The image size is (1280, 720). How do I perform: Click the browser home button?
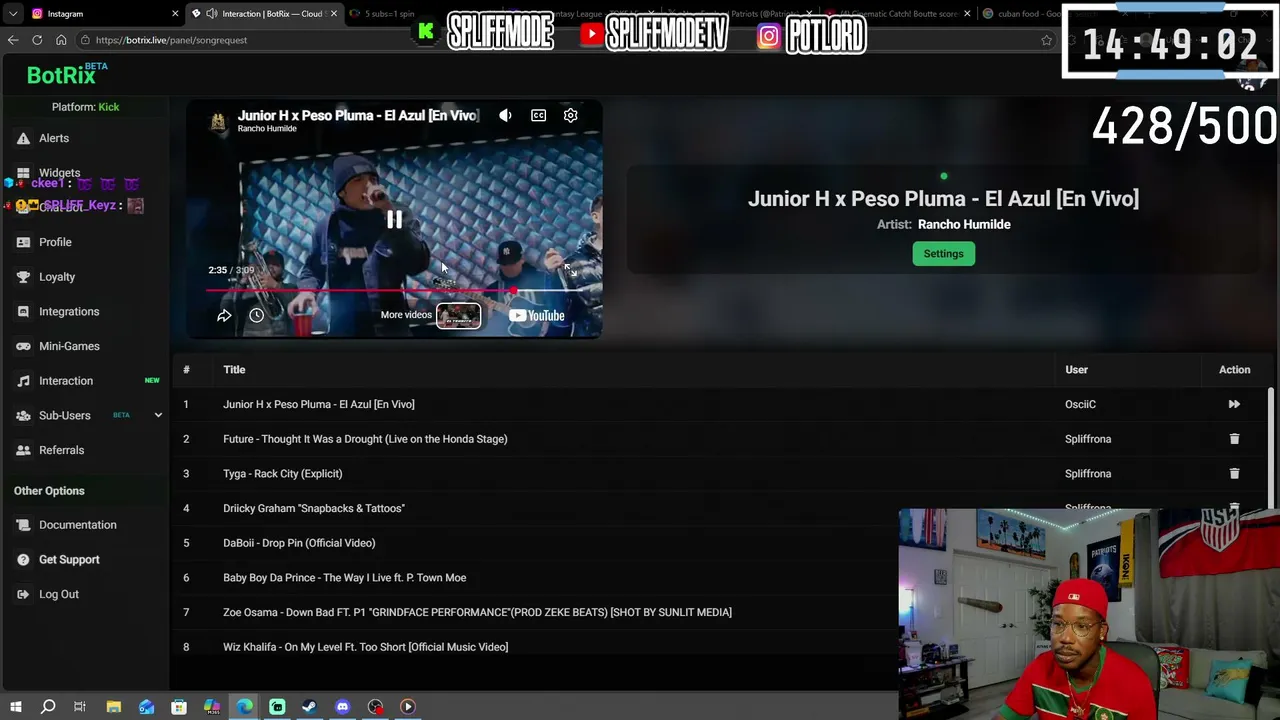tap(61, 40)
